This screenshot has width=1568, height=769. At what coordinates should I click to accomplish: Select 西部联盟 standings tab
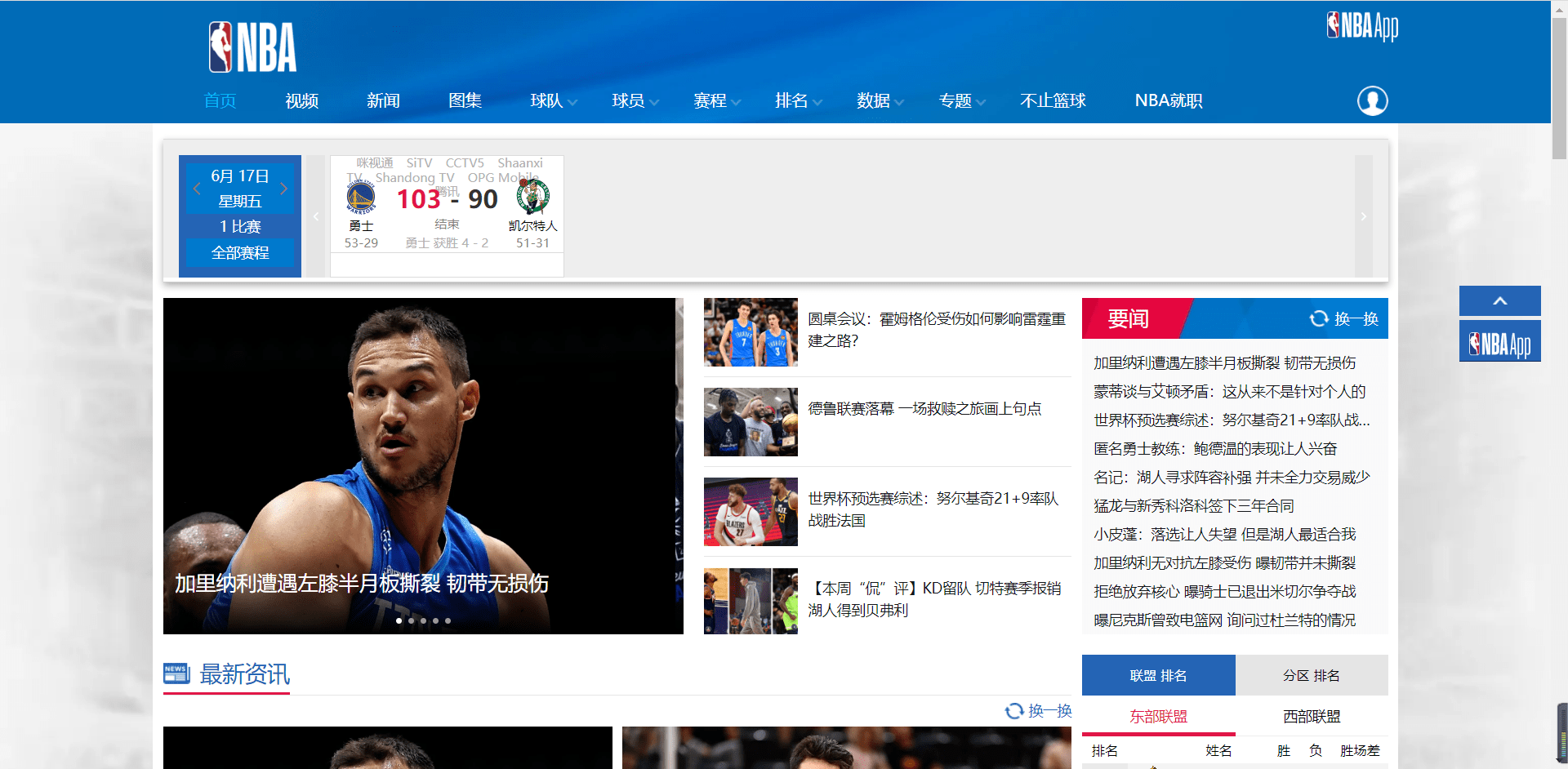[x=1312, y=716]
